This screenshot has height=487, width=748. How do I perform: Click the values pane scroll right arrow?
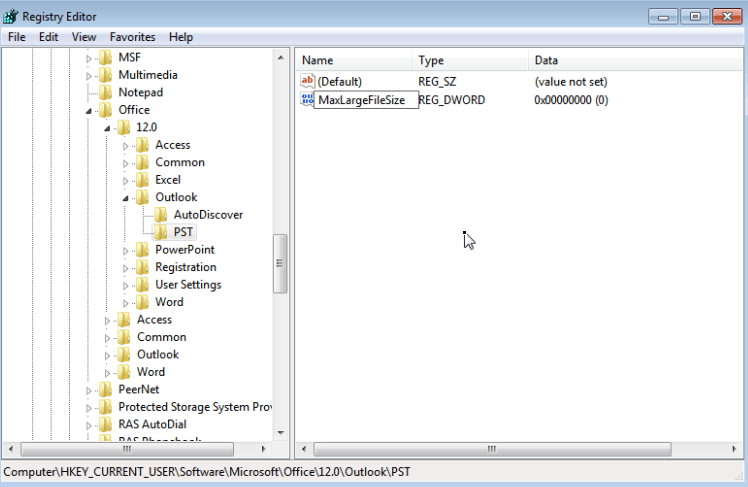734,449
